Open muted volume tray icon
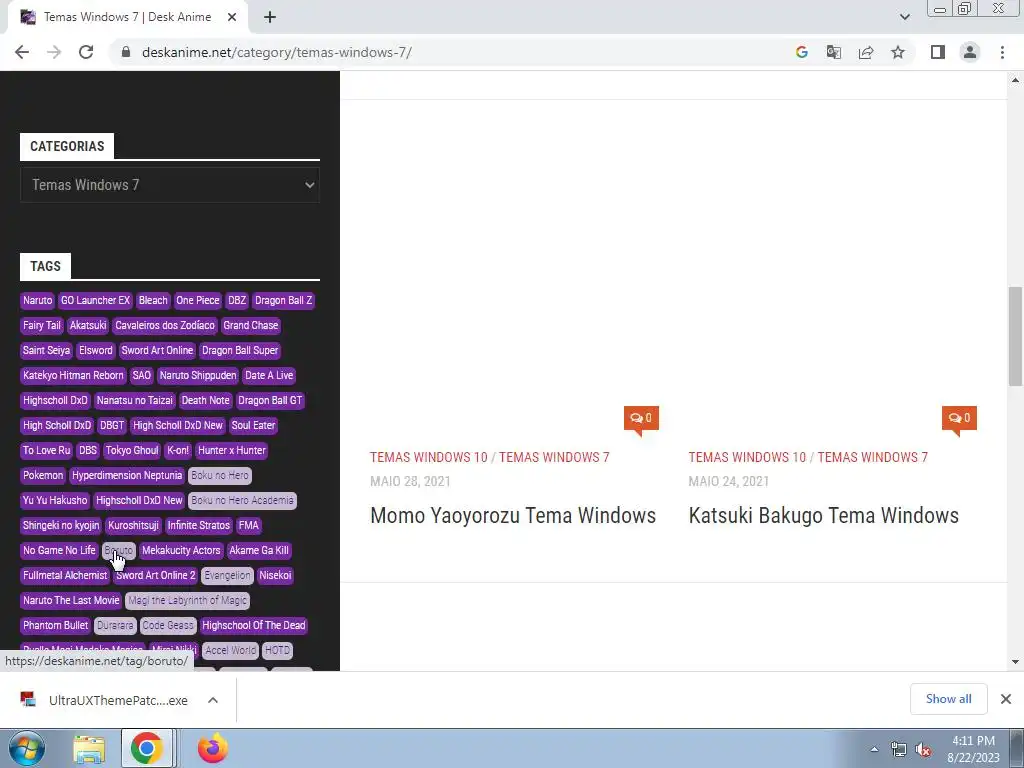 [x=923, y=750]
